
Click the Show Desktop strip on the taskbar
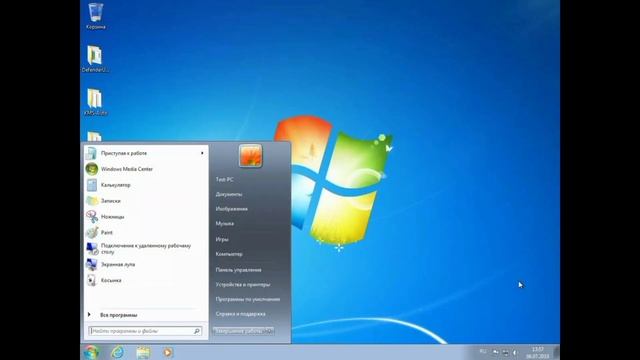click(556, 352)
